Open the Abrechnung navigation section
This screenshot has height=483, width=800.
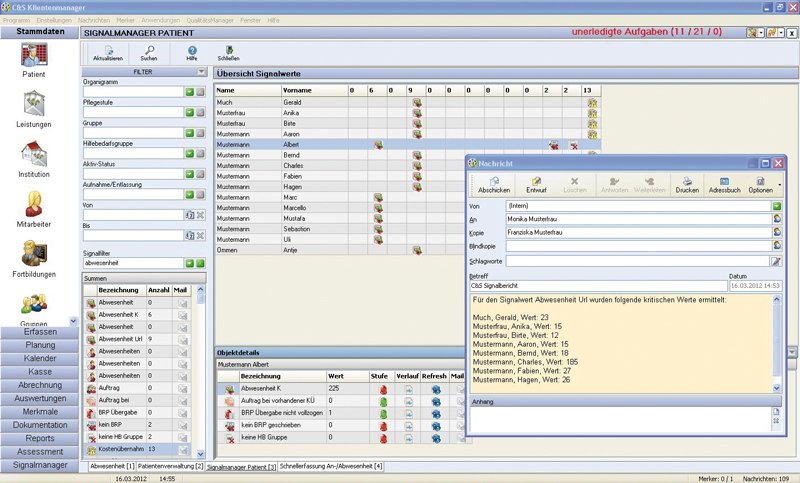pos(40,385)
